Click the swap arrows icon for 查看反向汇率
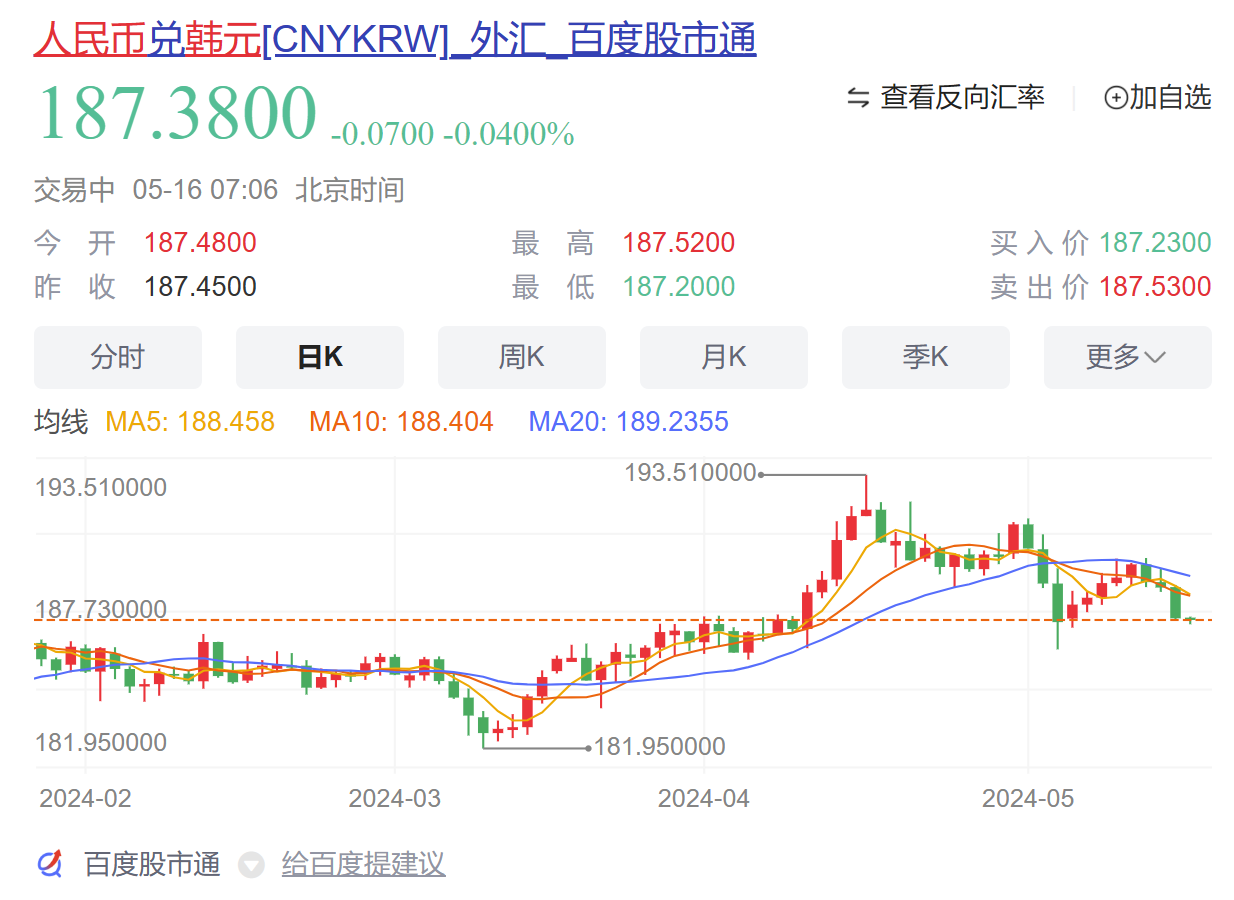The width and height of the screenshot is (1234, 900). pos(858,97)
